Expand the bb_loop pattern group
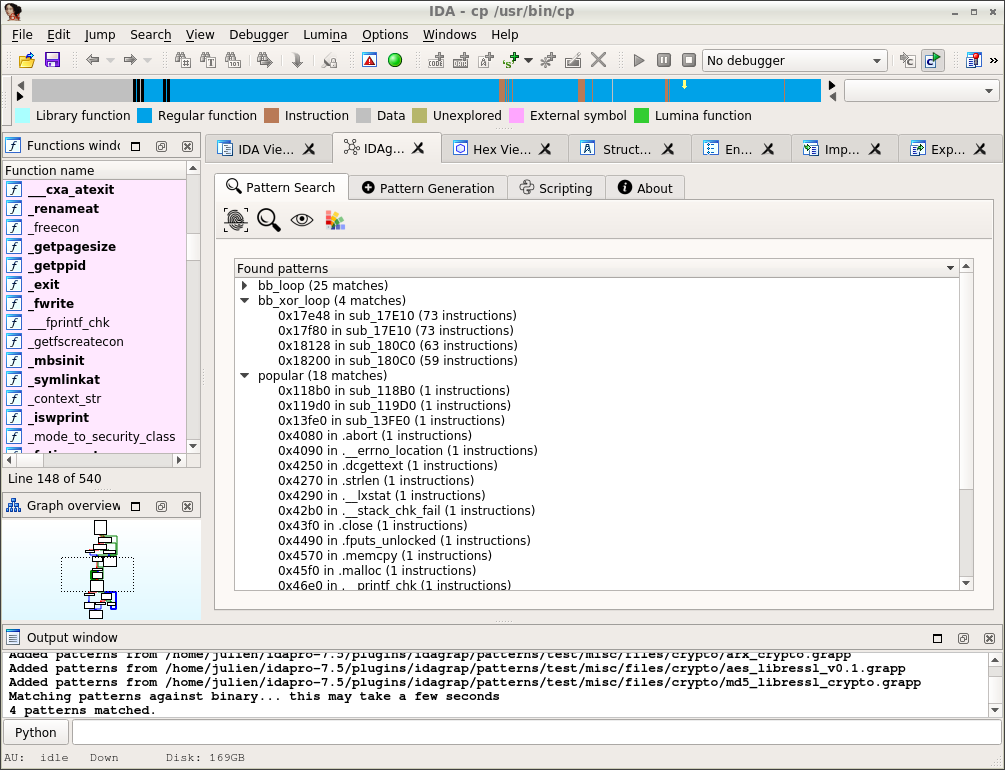This screenshot has height=770, width=1005. (x=245, y=286)
